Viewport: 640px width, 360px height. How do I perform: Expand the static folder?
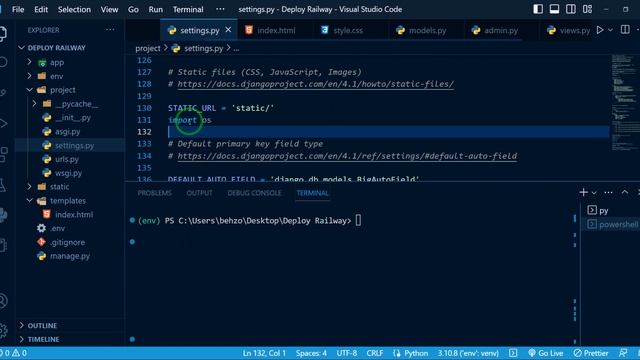(70, 187)
